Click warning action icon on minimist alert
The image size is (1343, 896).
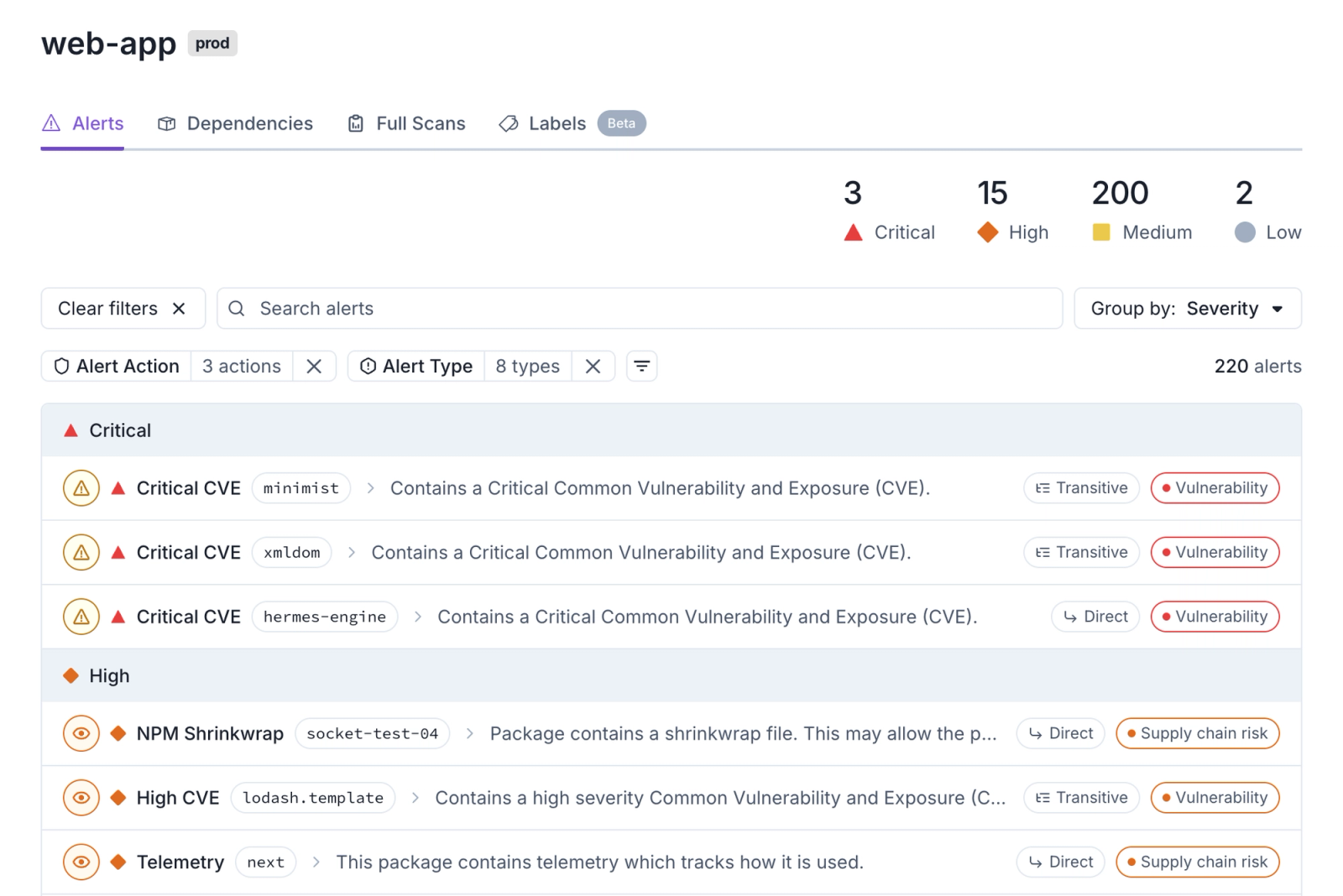point(81,488)
